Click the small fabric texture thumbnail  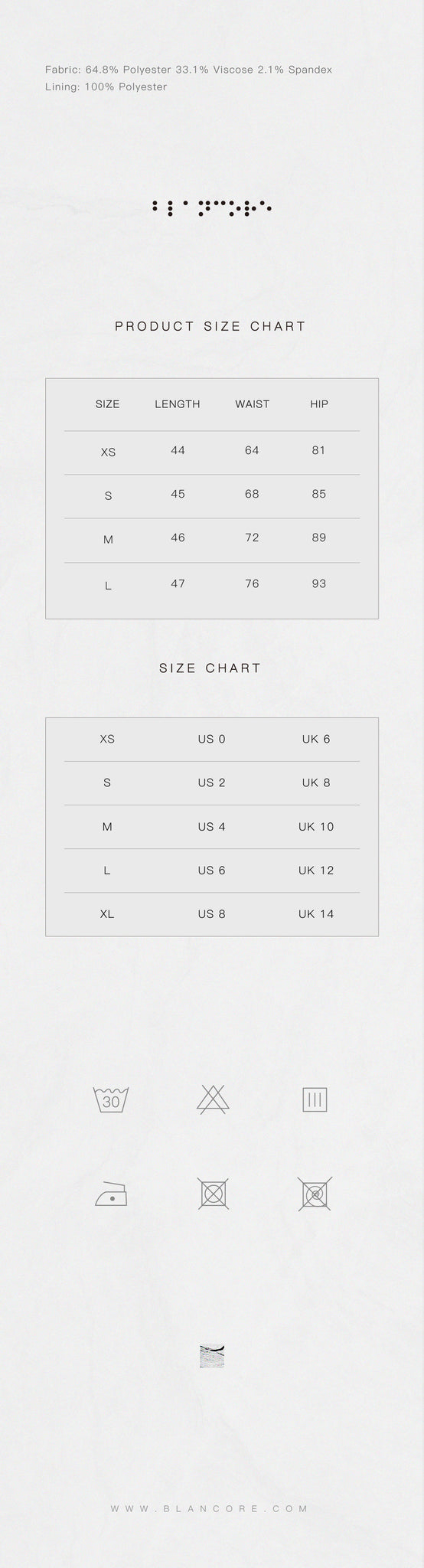point(211,1356)
